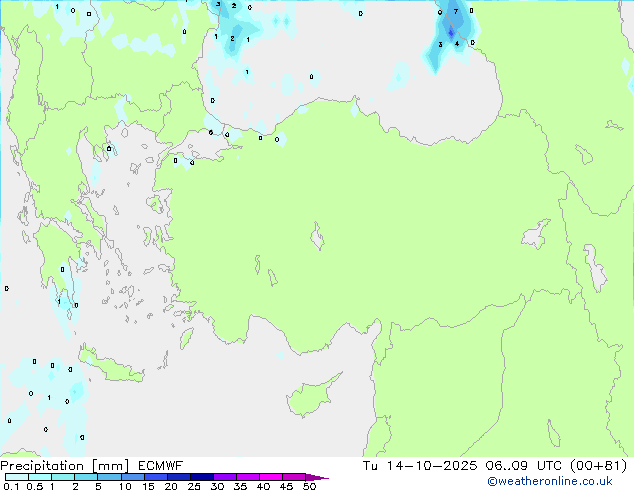Click the 45–50 mm legend color swatch
The width and height of the screenshot is (634, 490).
[294, 477]
